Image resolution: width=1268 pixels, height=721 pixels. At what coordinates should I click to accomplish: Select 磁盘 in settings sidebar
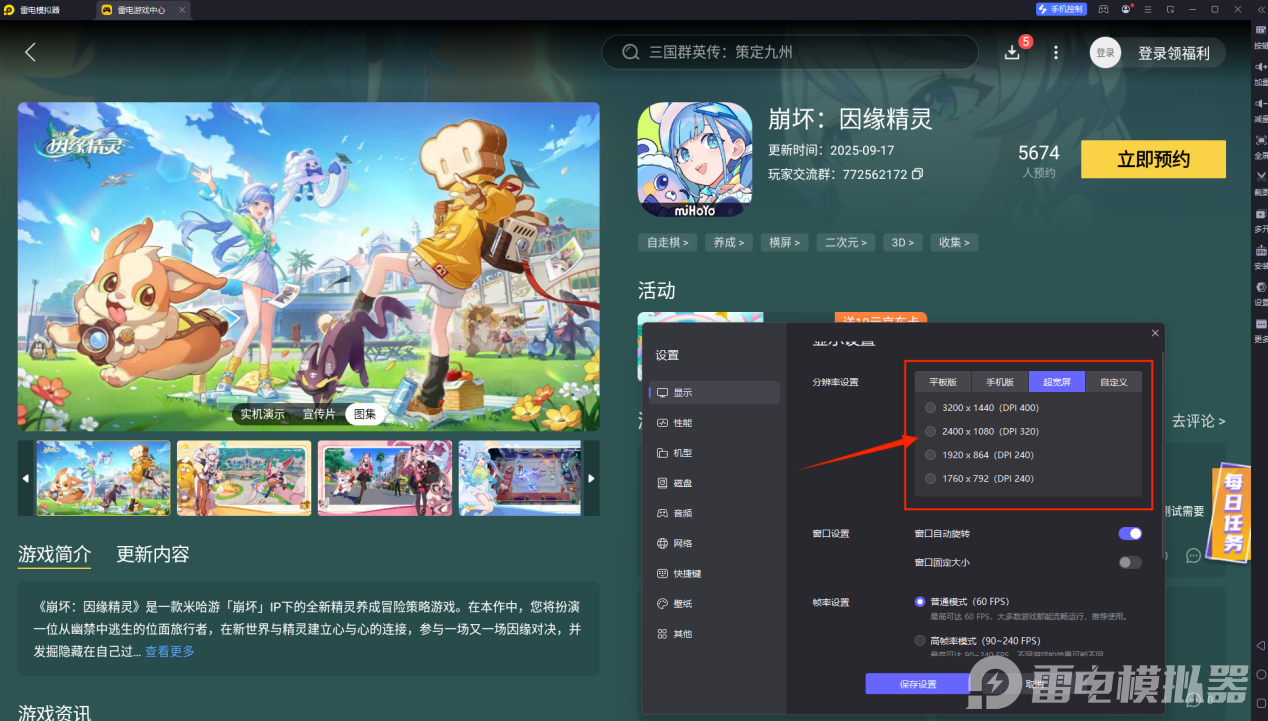click(x=713, y=483)
